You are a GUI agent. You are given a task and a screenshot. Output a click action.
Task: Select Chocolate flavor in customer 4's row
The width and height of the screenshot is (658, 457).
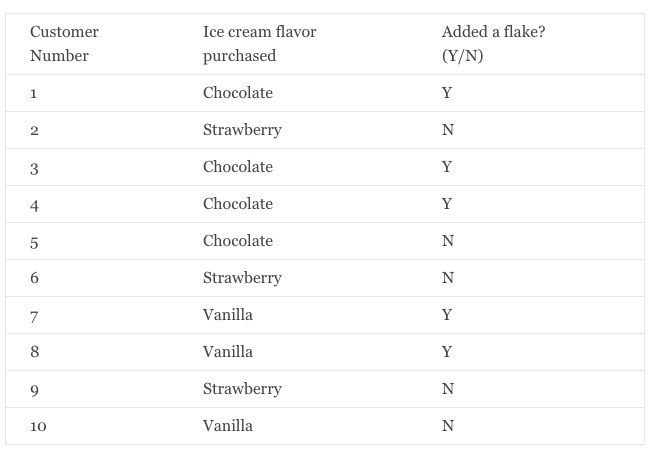(x=237, y=204)
